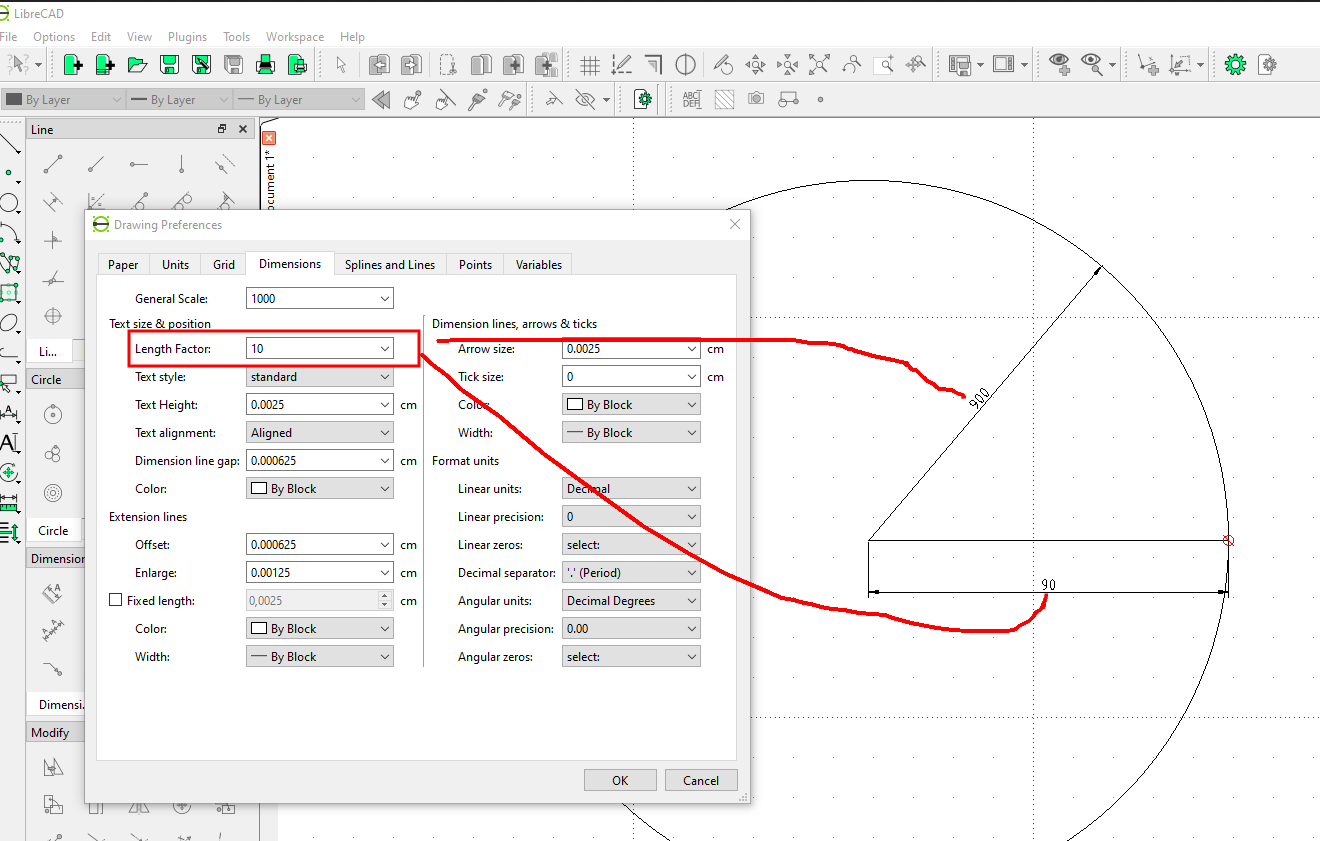The image size is (1320, 841).
Task: Open a file with the folder icon
Action: [137, 65]
